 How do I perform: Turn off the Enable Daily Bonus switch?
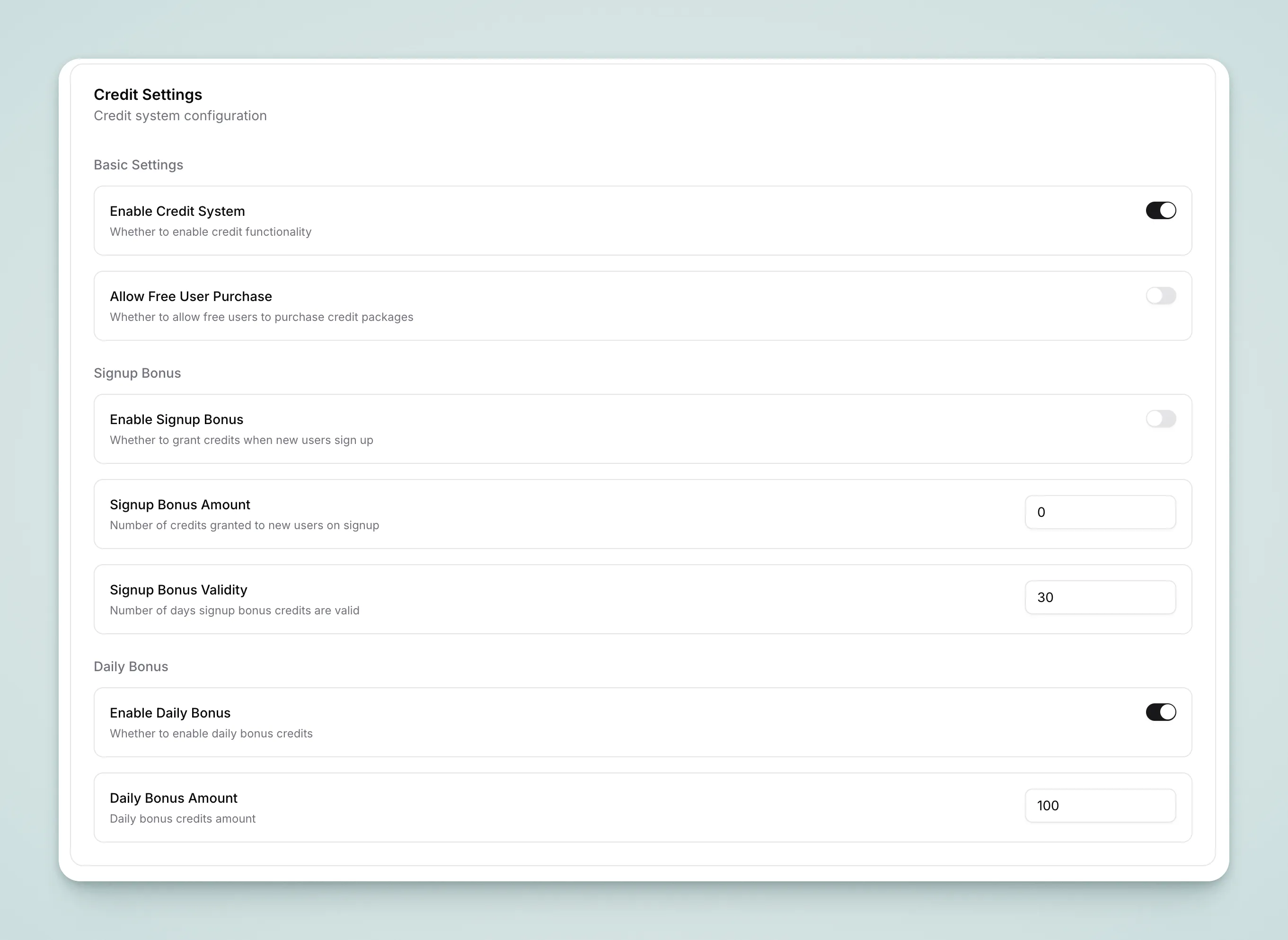coord(1161,712)
